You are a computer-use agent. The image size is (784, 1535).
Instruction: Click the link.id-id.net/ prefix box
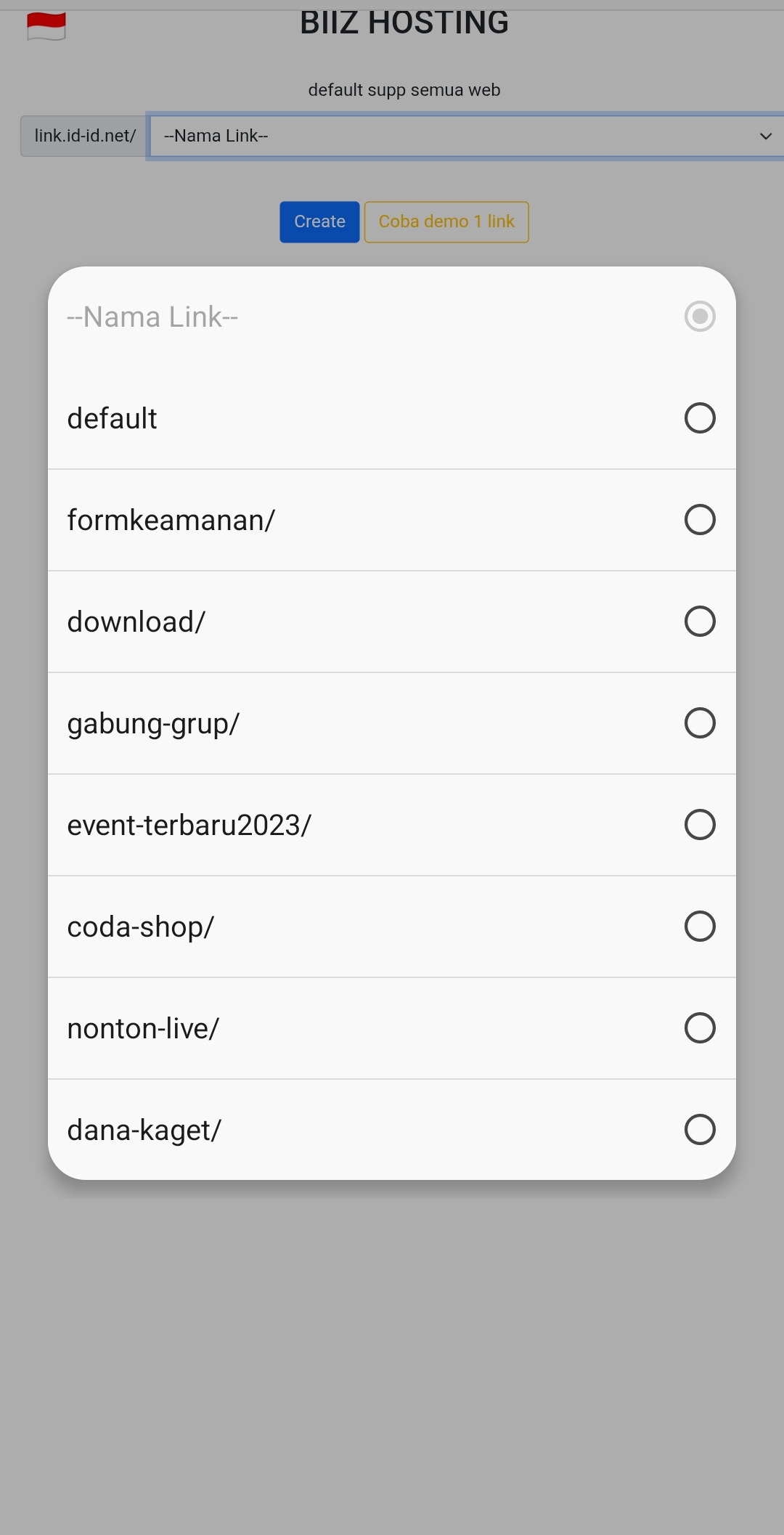85,136
